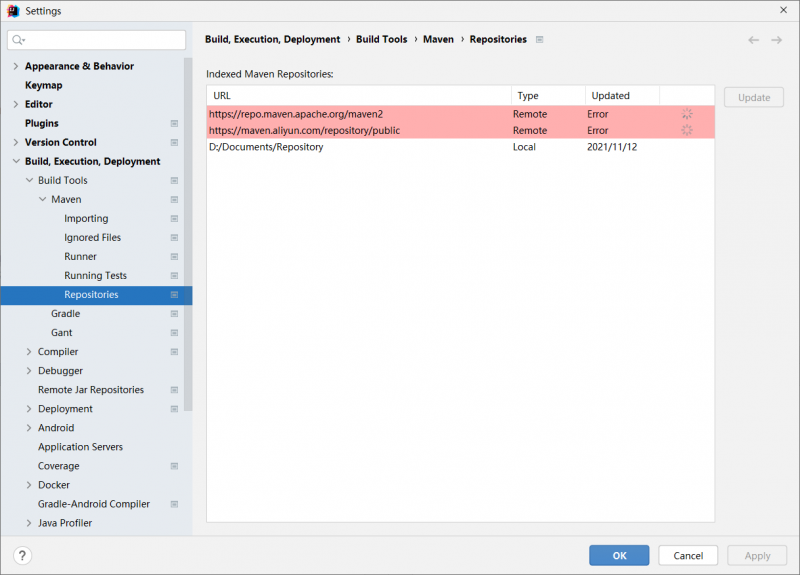Image resolution: width=800 pixels, height=575 pixels.
Task: Click the project settings icon next to Gradle
Action: tap(174, 314)
